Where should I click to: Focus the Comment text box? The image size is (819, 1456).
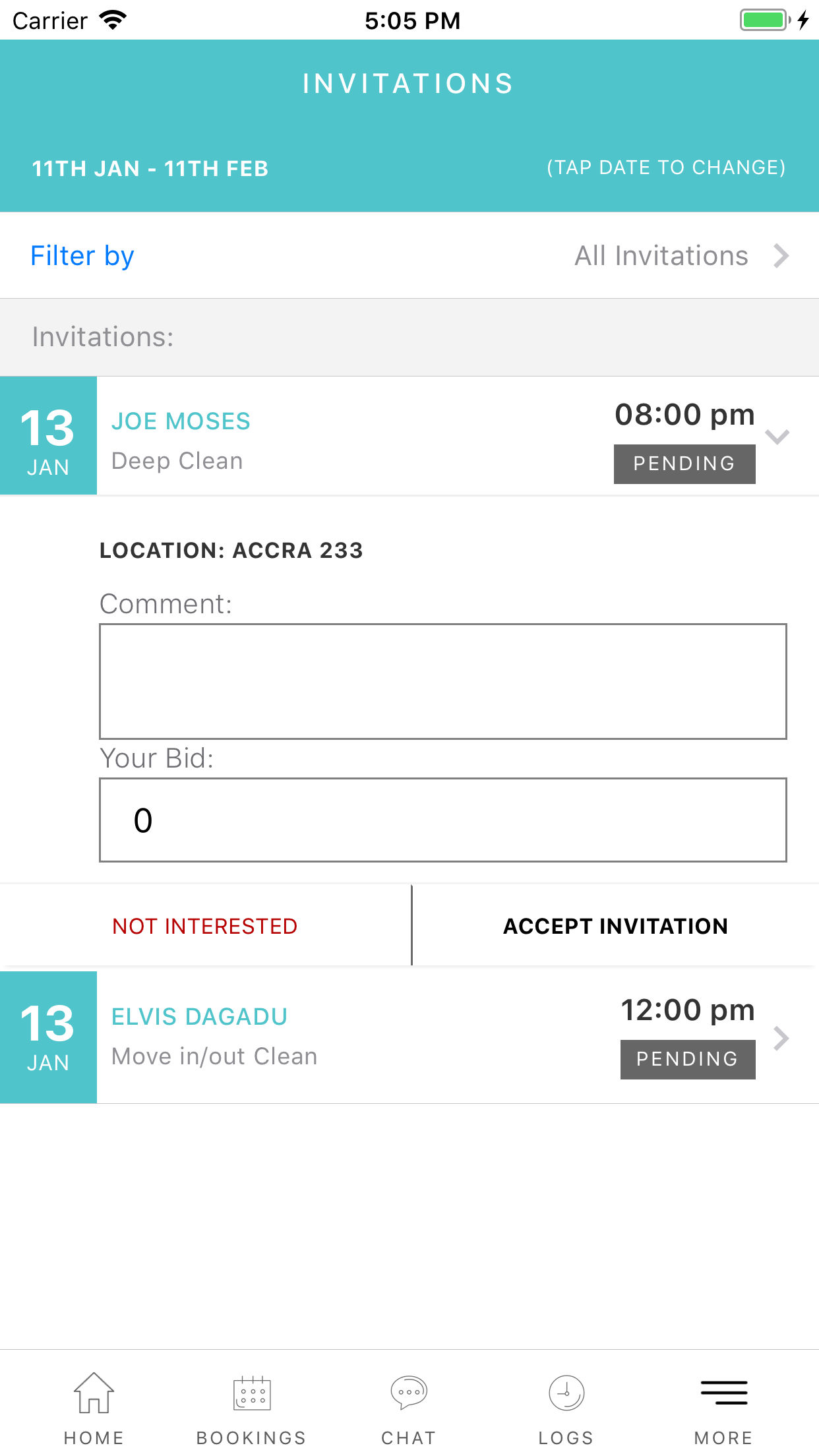pyautogui.click(x=442, y=681)
